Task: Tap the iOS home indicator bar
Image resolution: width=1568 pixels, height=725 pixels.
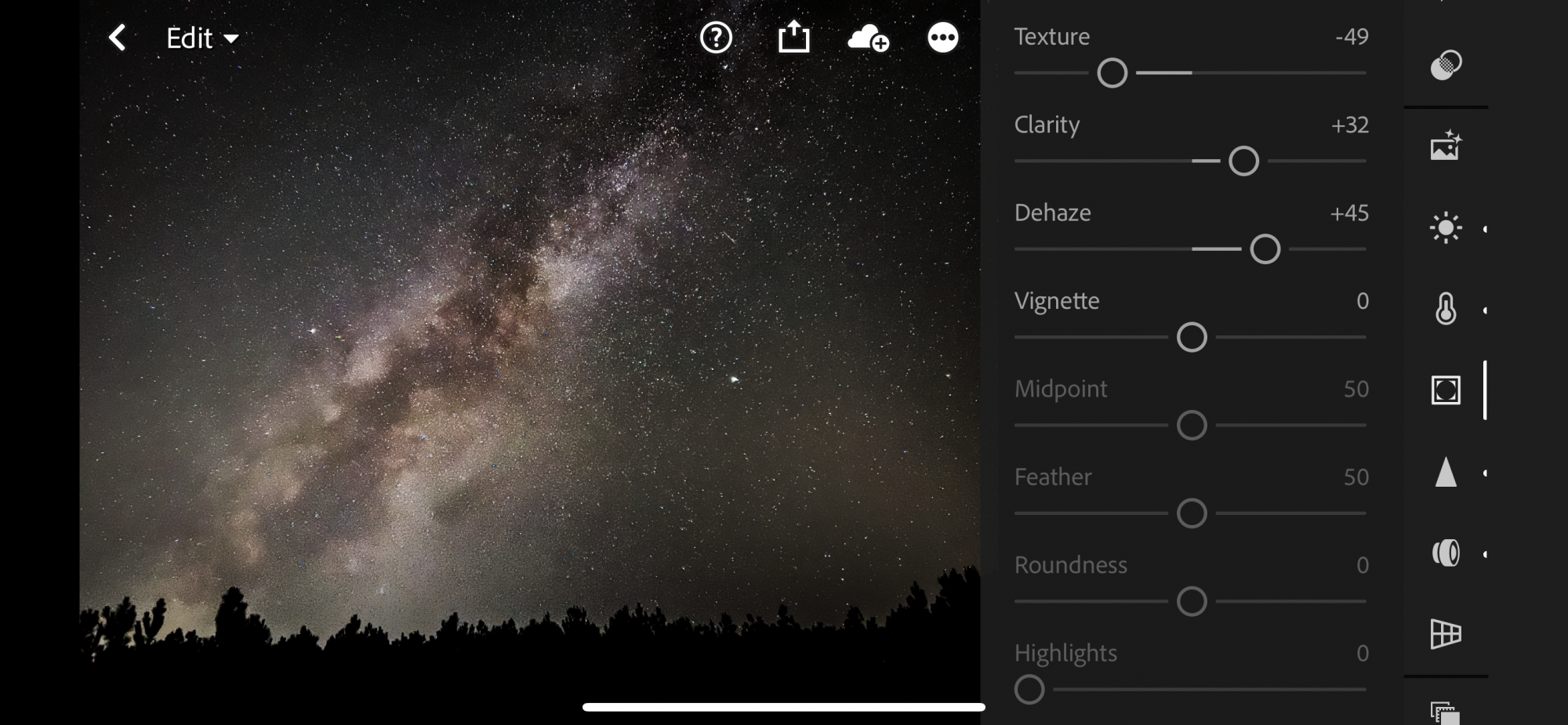Action: (784, 707)
